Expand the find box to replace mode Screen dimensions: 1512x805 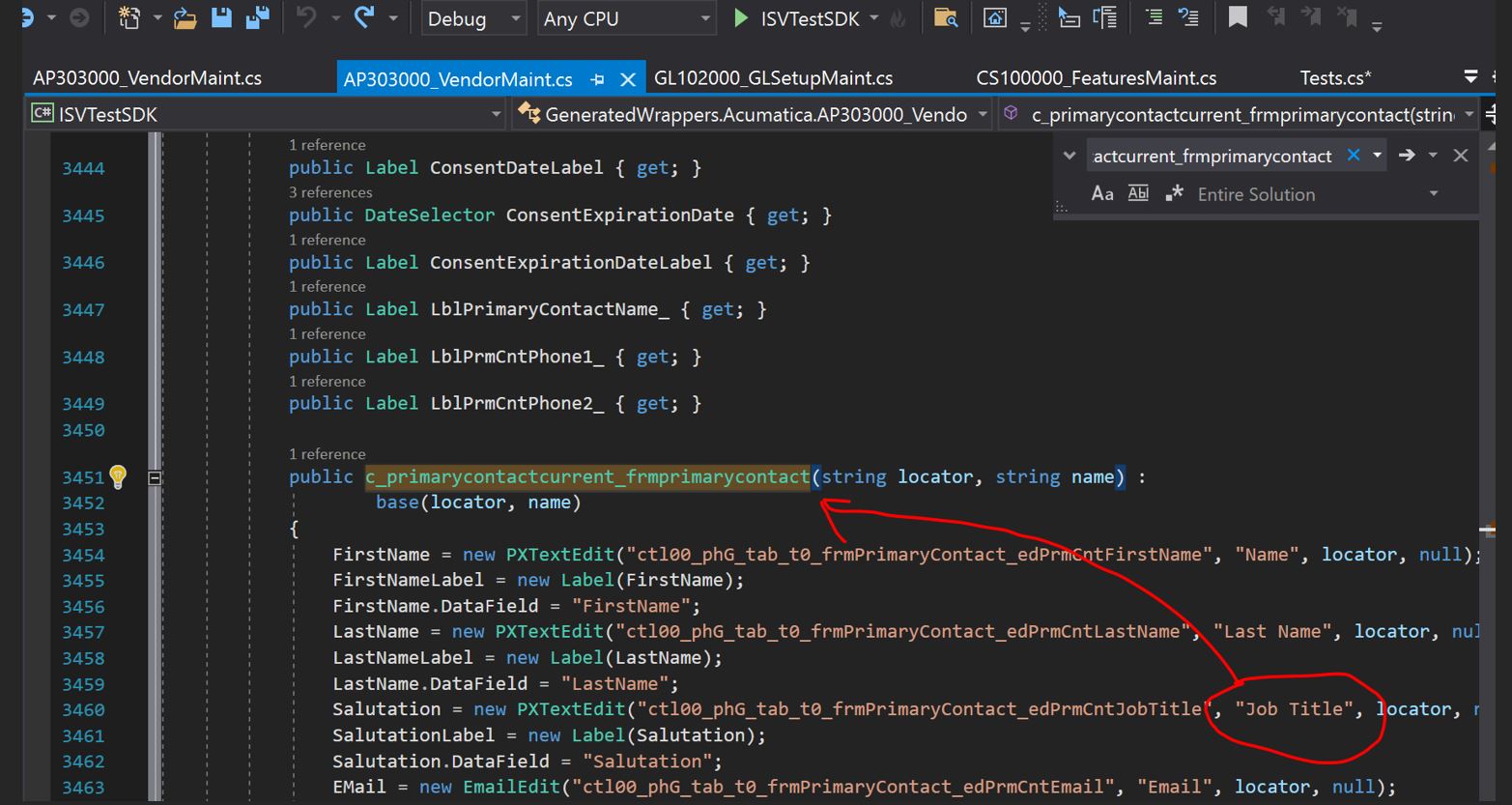point(1069,156)
